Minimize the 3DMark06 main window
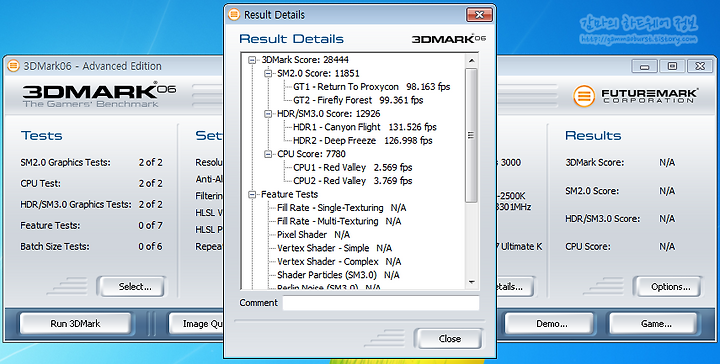Viewport: 720px width, 364px height. click(x=644, y=67)
